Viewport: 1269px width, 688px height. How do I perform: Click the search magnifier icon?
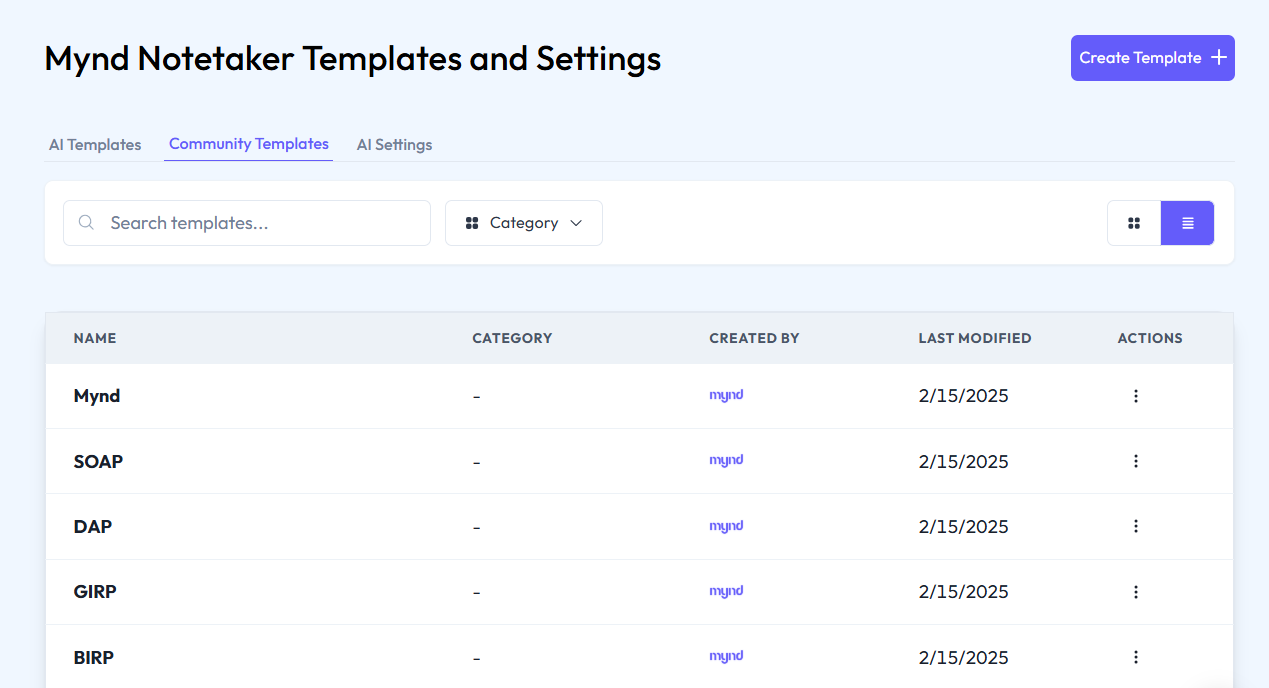pyautogui.click(x=87, y=223)
